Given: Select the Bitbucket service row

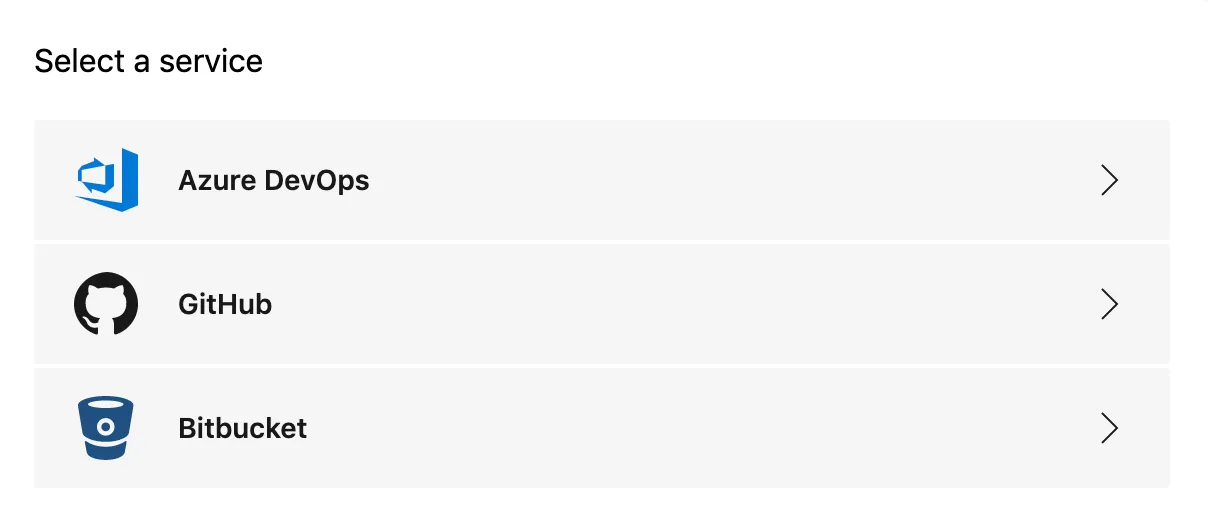Looking at the screenshot, I should [602, 428].
